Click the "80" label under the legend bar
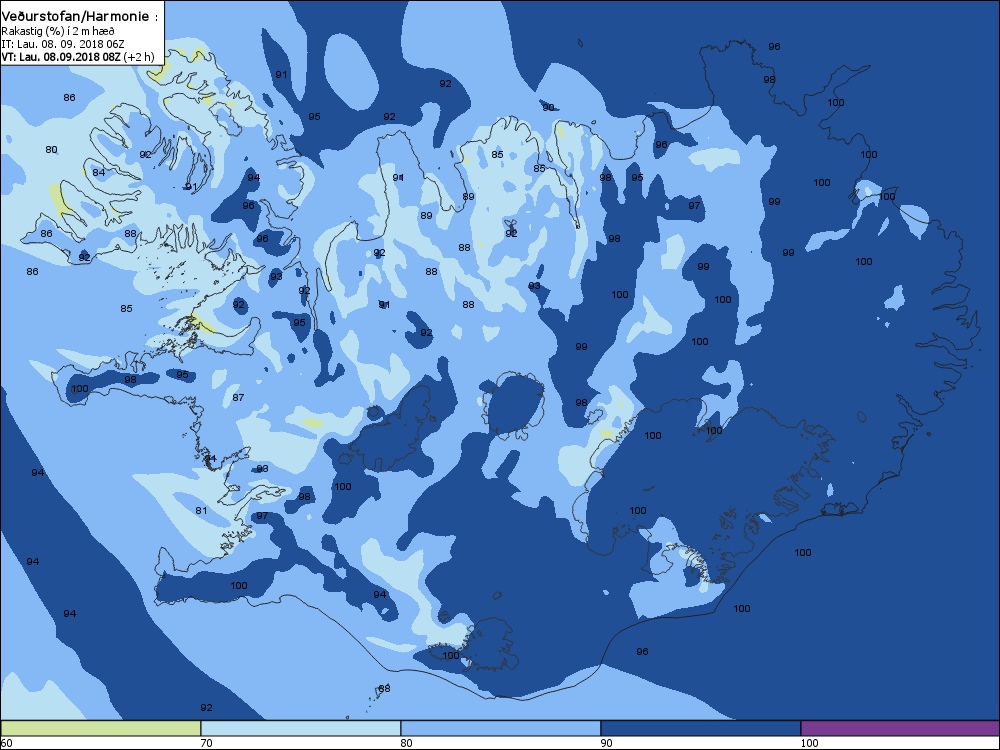This screenshot has width=1000, height=750. click(406, 743)
